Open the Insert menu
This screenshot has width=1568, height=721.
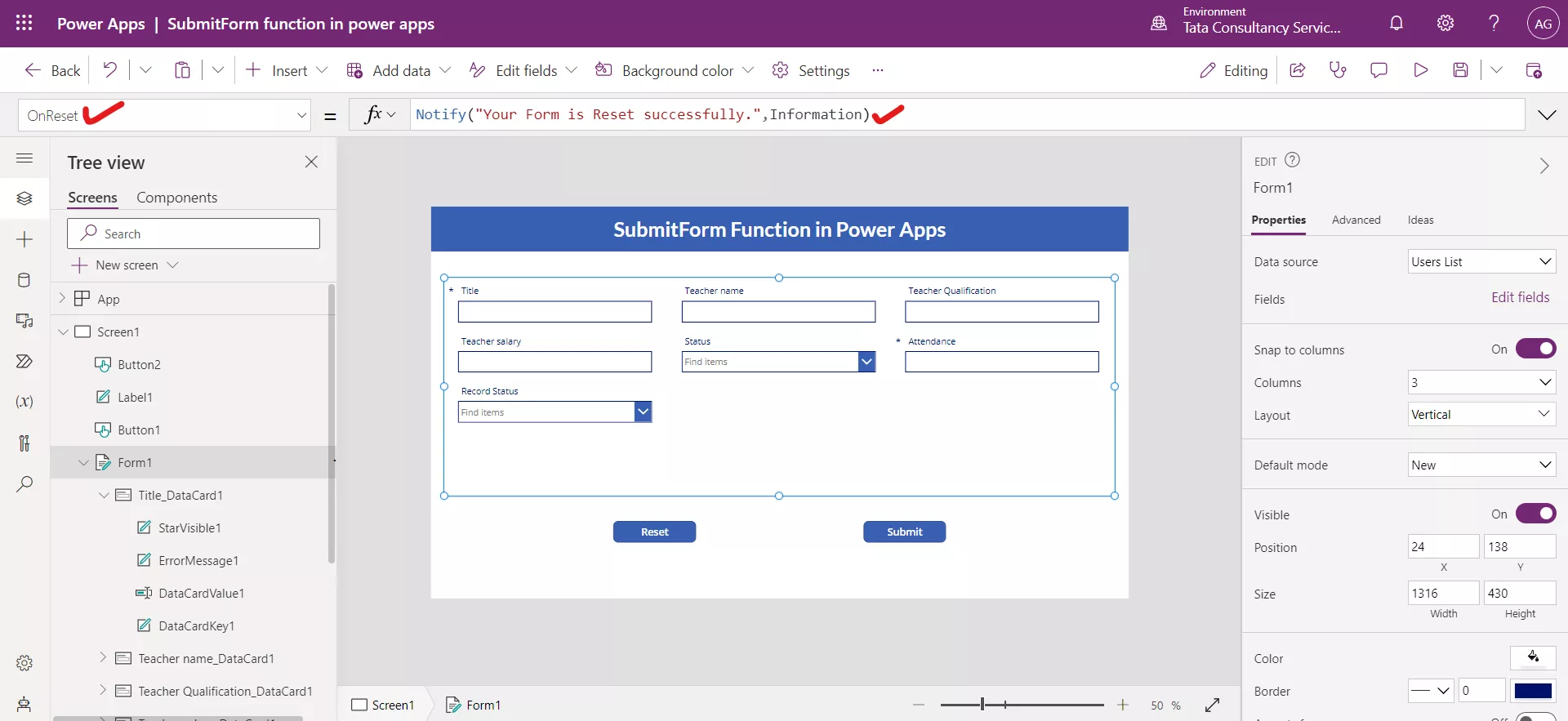pyautogui.click(x=287, y=70)
